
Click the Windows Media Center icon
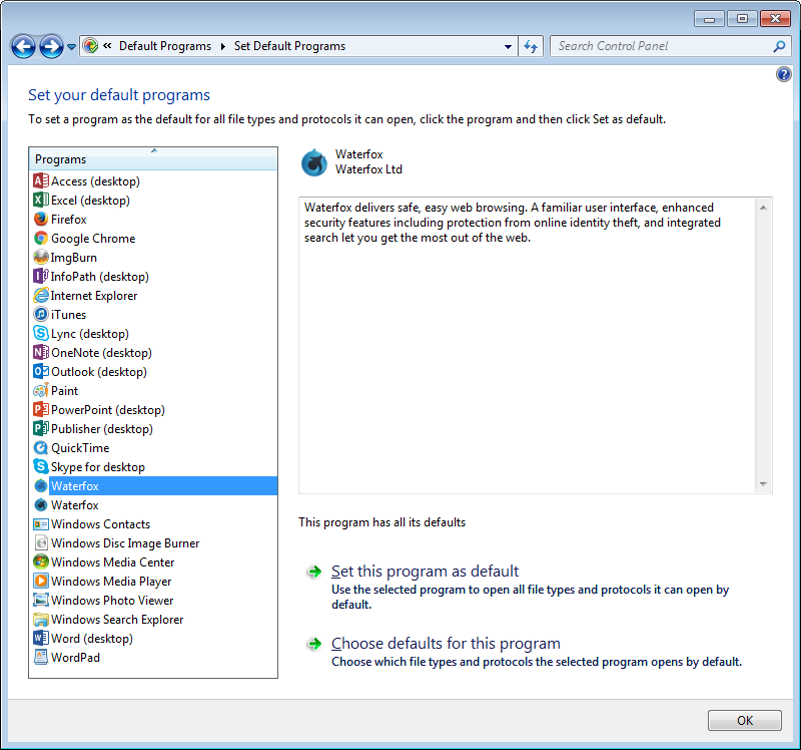pyautogui.click(x=41, y=562)
